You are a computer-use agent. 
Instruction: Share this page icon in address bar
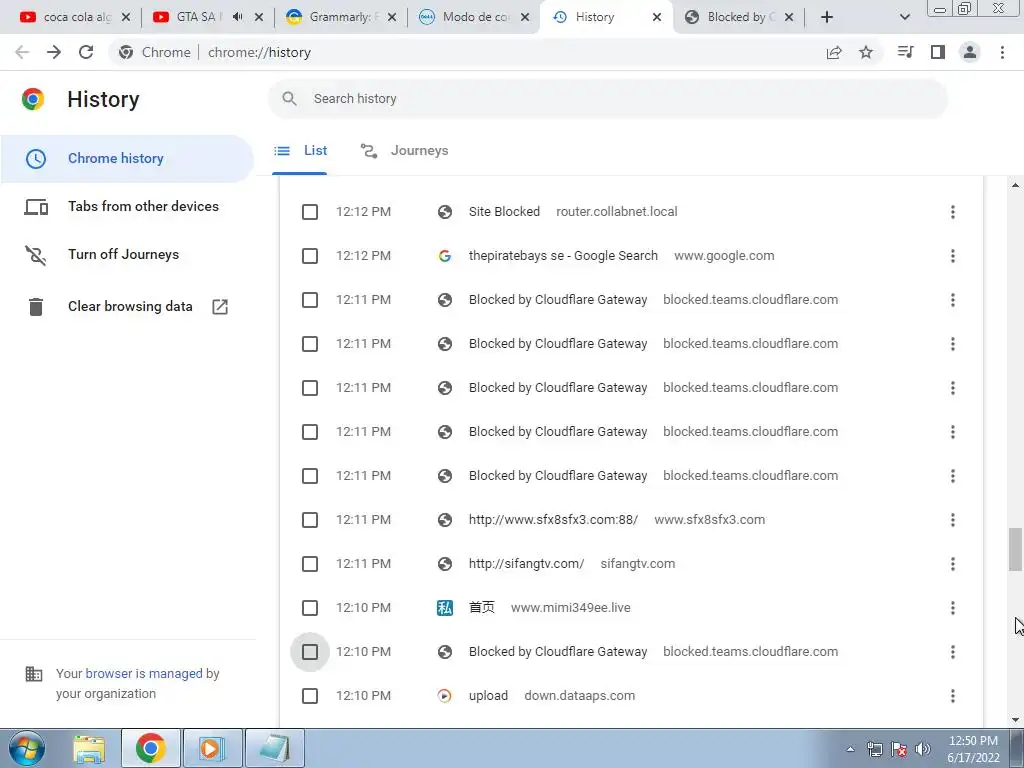[834, 52]
